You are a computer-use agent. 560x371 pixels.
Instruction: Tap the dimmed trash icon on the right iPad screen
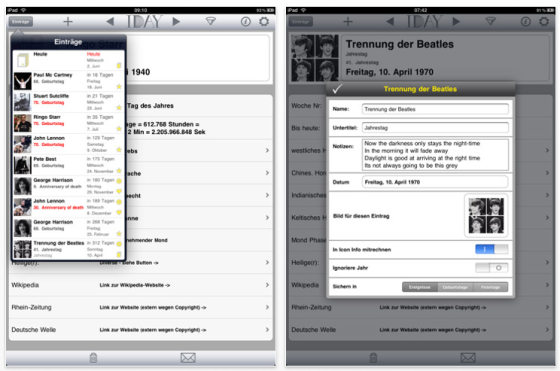point(373,357)
